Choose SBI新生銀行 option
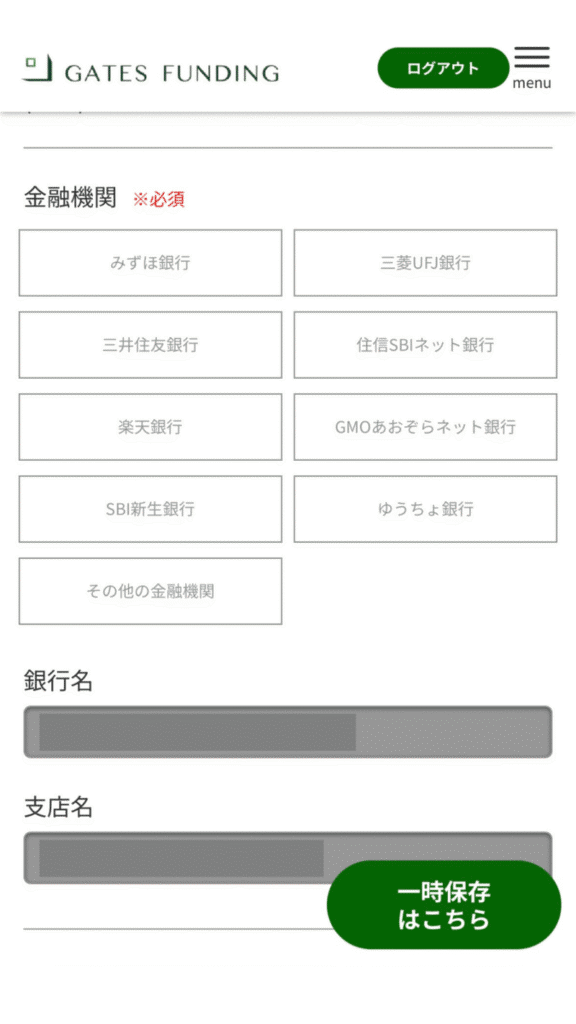The height and width of the screenshot is (1024, 576). (150, 509)
